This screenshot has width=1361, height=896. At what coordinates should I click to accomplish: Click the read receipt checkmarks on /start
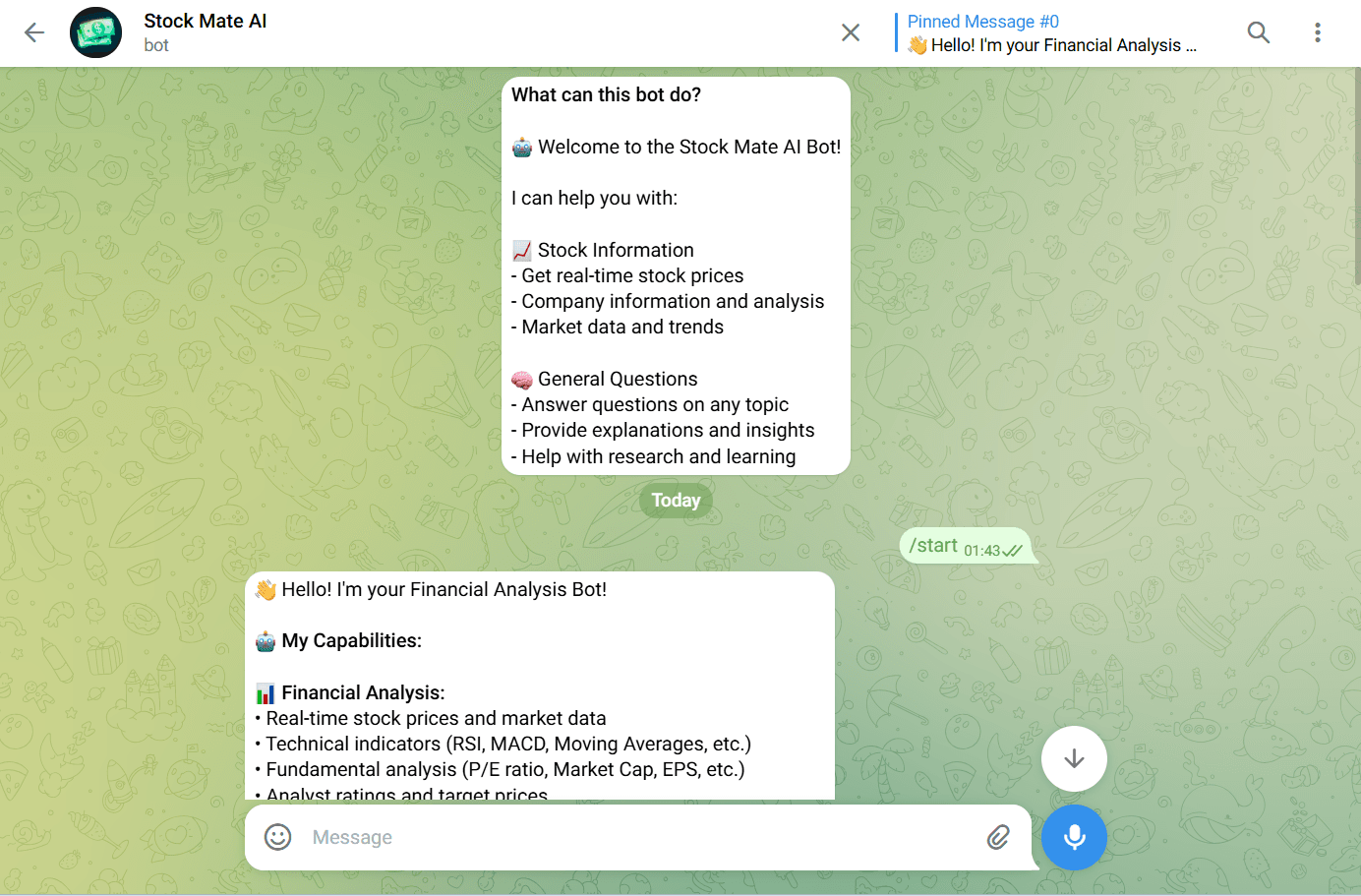tap(1015, 549)
